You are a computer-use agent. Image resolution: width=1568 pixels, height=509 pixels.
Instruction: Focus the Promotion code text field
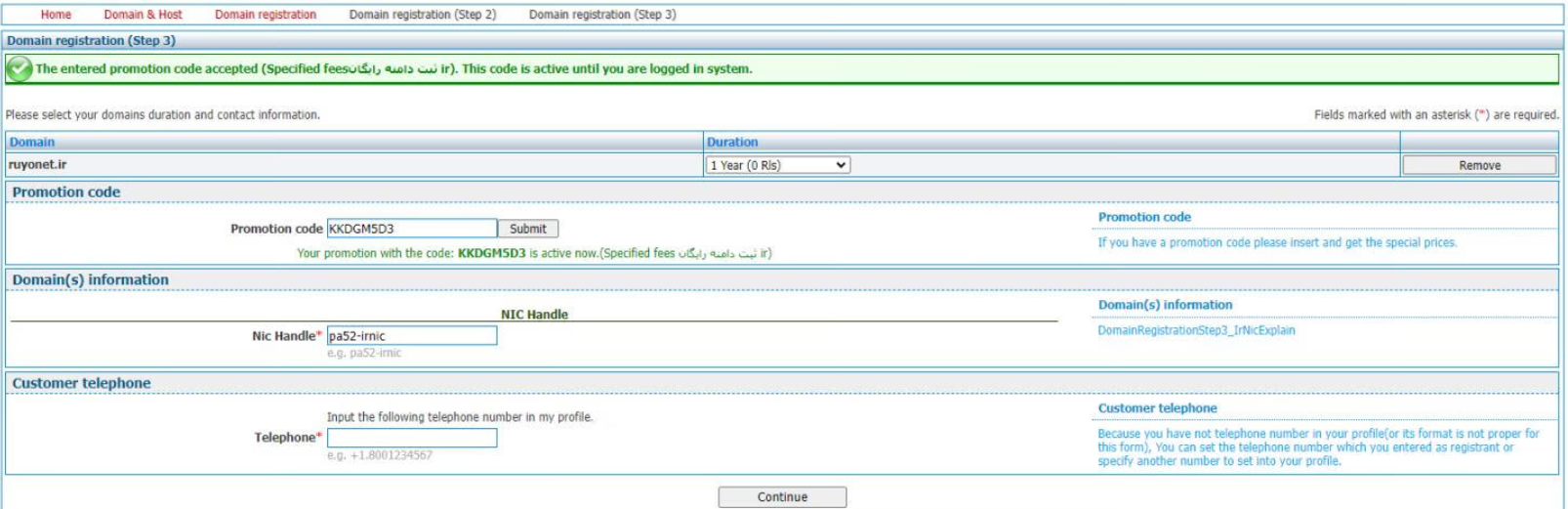tap(411, 229)
